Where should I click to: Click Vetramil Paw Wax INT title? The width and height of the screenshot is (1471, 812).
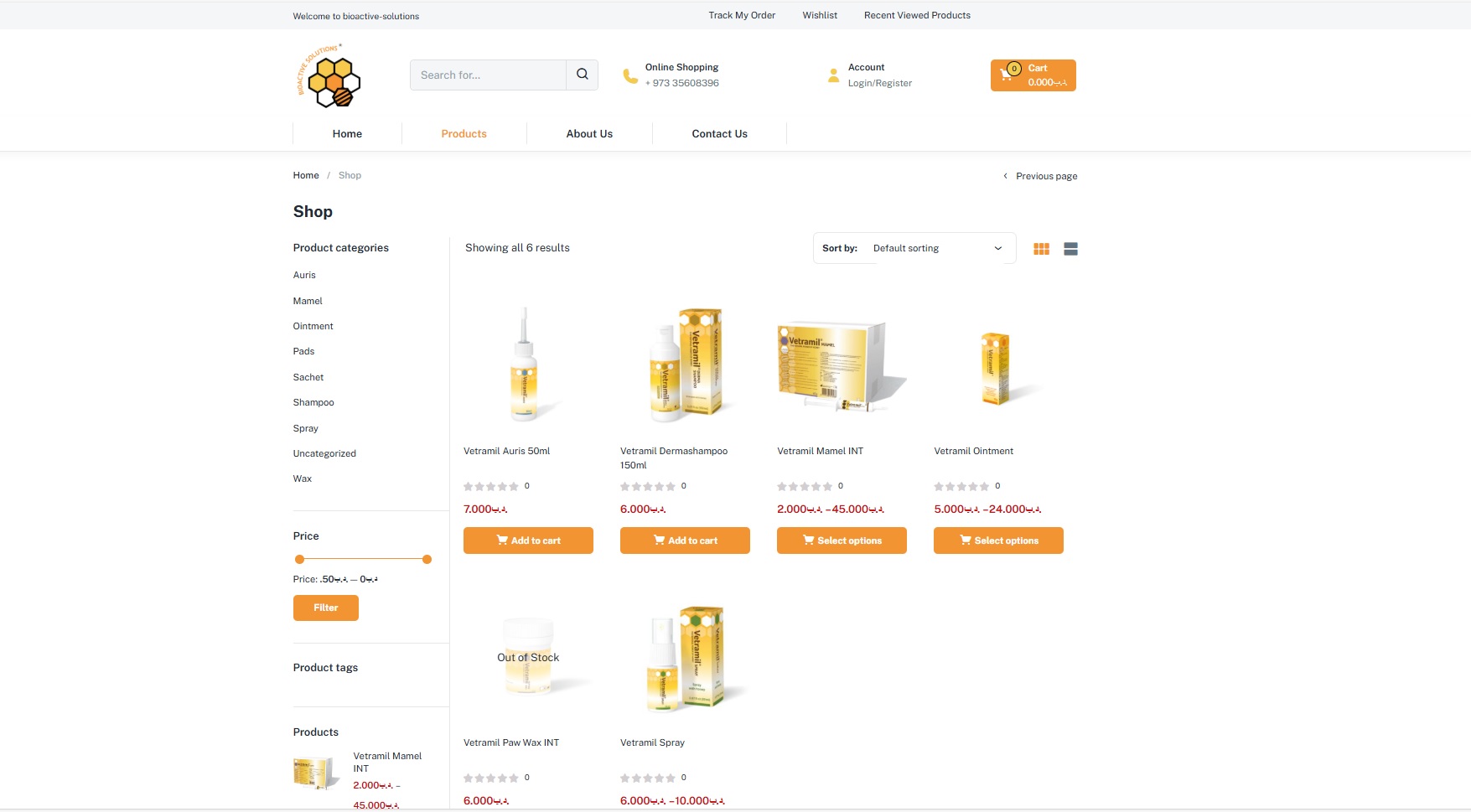(x=511, y=742)
